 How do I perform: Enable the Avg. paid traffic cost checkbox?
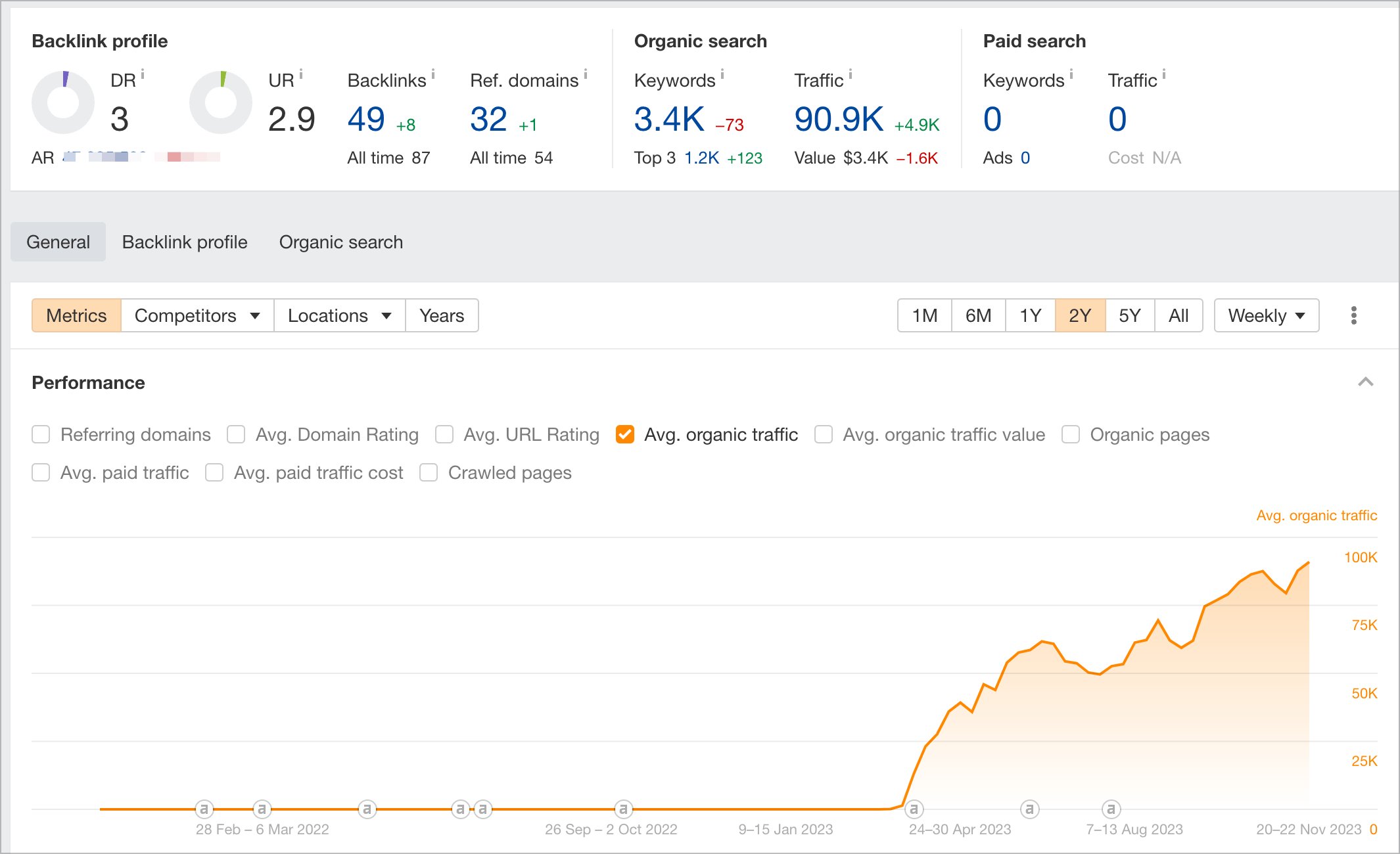[x=214, y=472]
